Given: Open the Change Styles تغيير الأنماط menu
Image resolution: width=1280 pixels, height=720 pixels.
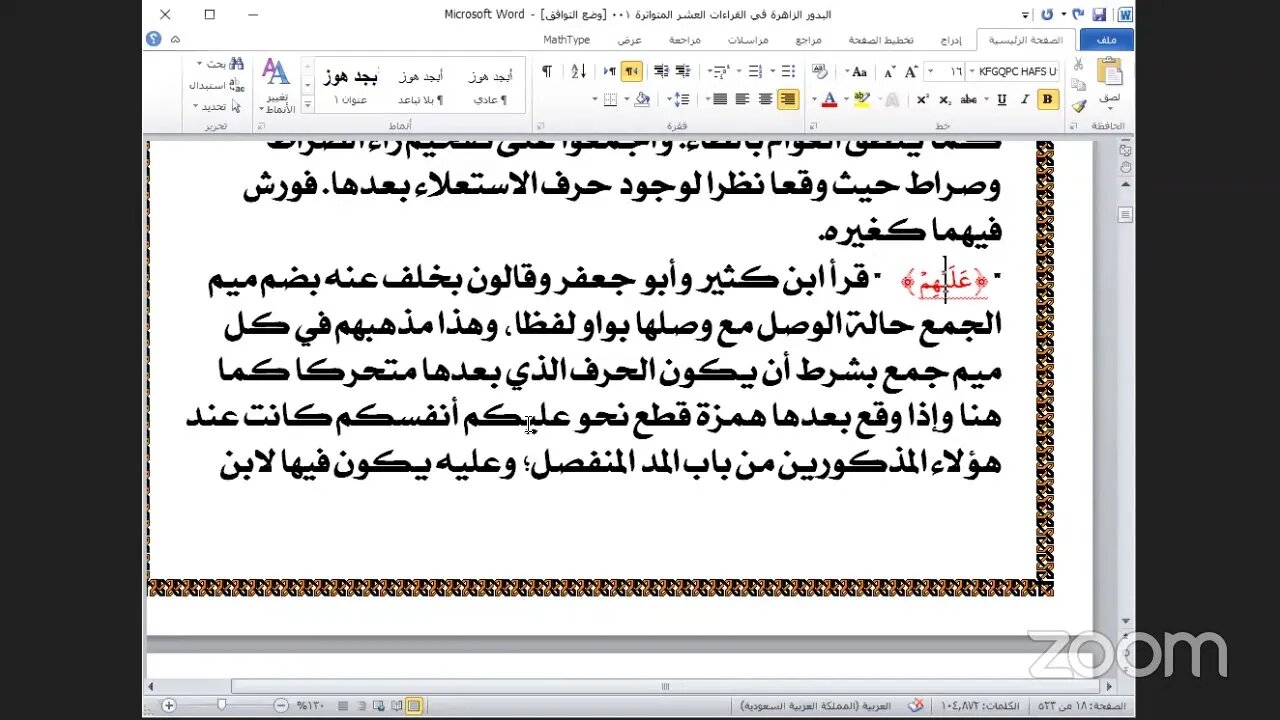Looking at the screenshot, I should click(276, 86).
